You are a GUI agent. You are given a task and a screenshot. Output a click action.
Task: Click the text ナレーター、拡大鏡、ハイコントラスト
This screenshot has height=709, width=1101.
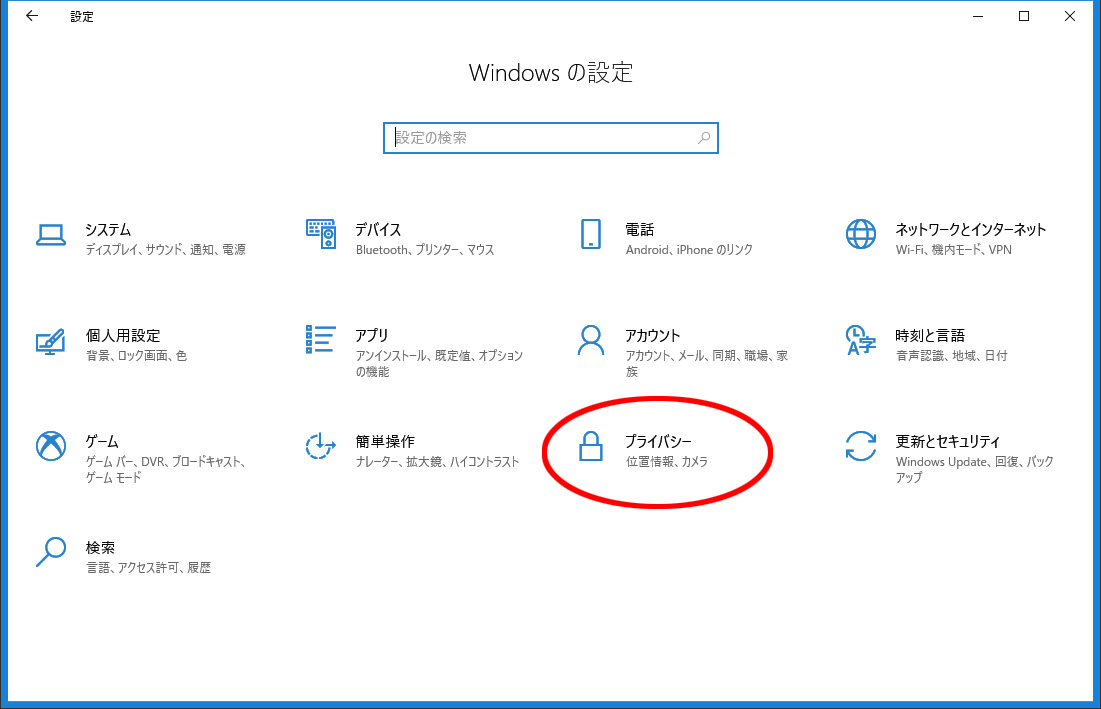pos(437,462)
